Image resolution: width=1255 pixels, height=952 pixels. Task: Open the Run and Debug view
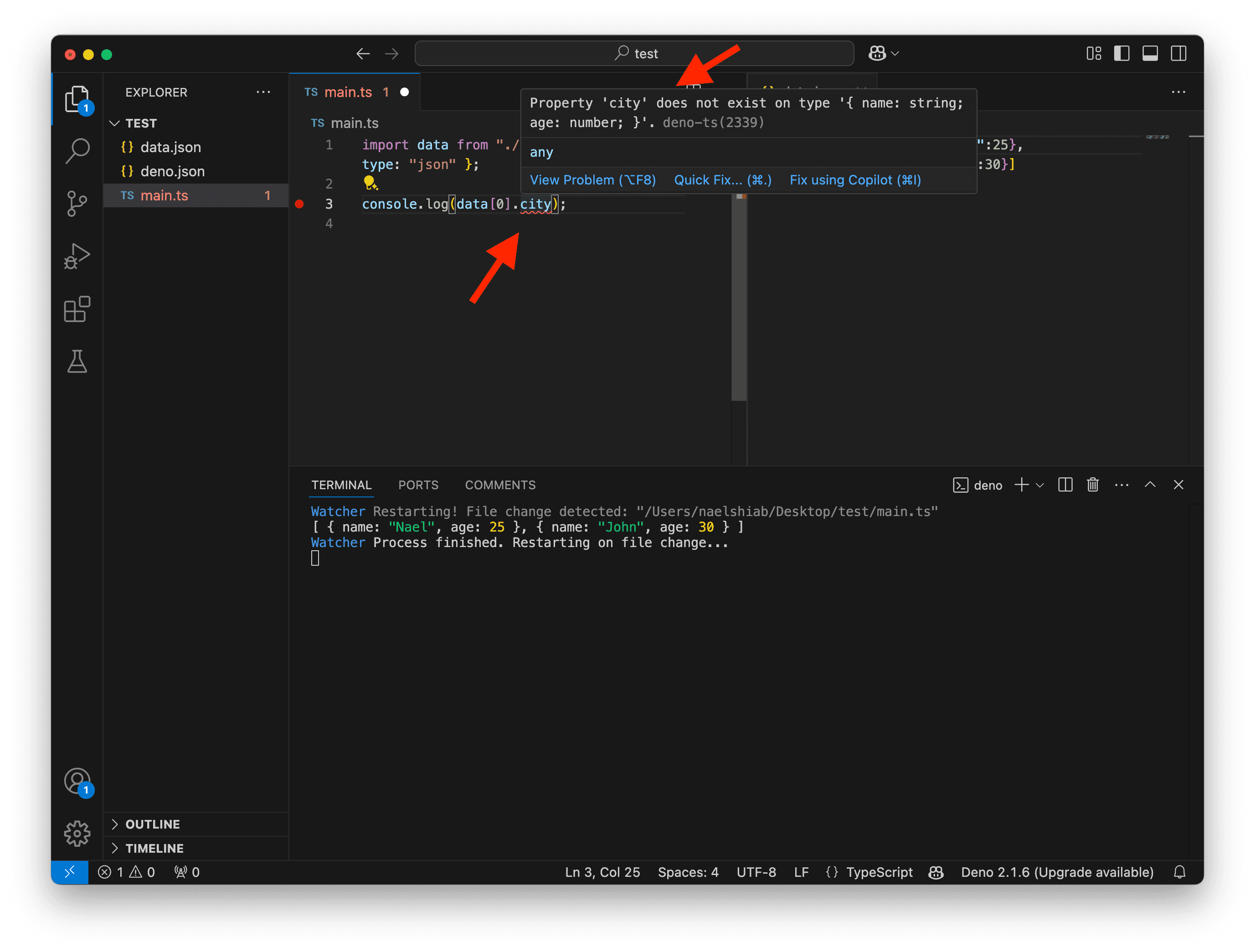tap(77, 256)
